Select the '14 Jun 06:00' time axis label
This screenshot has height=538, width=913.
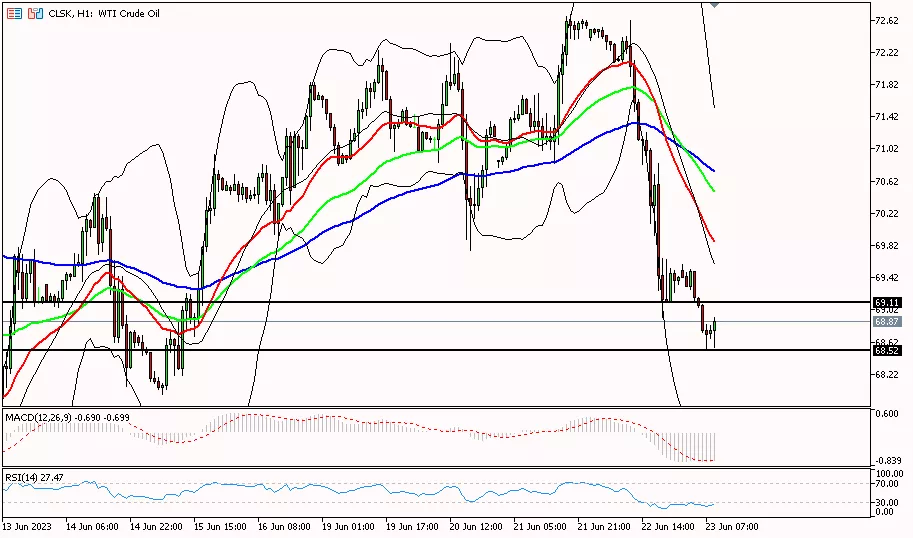pyautogui.click(x=93, y=526)
